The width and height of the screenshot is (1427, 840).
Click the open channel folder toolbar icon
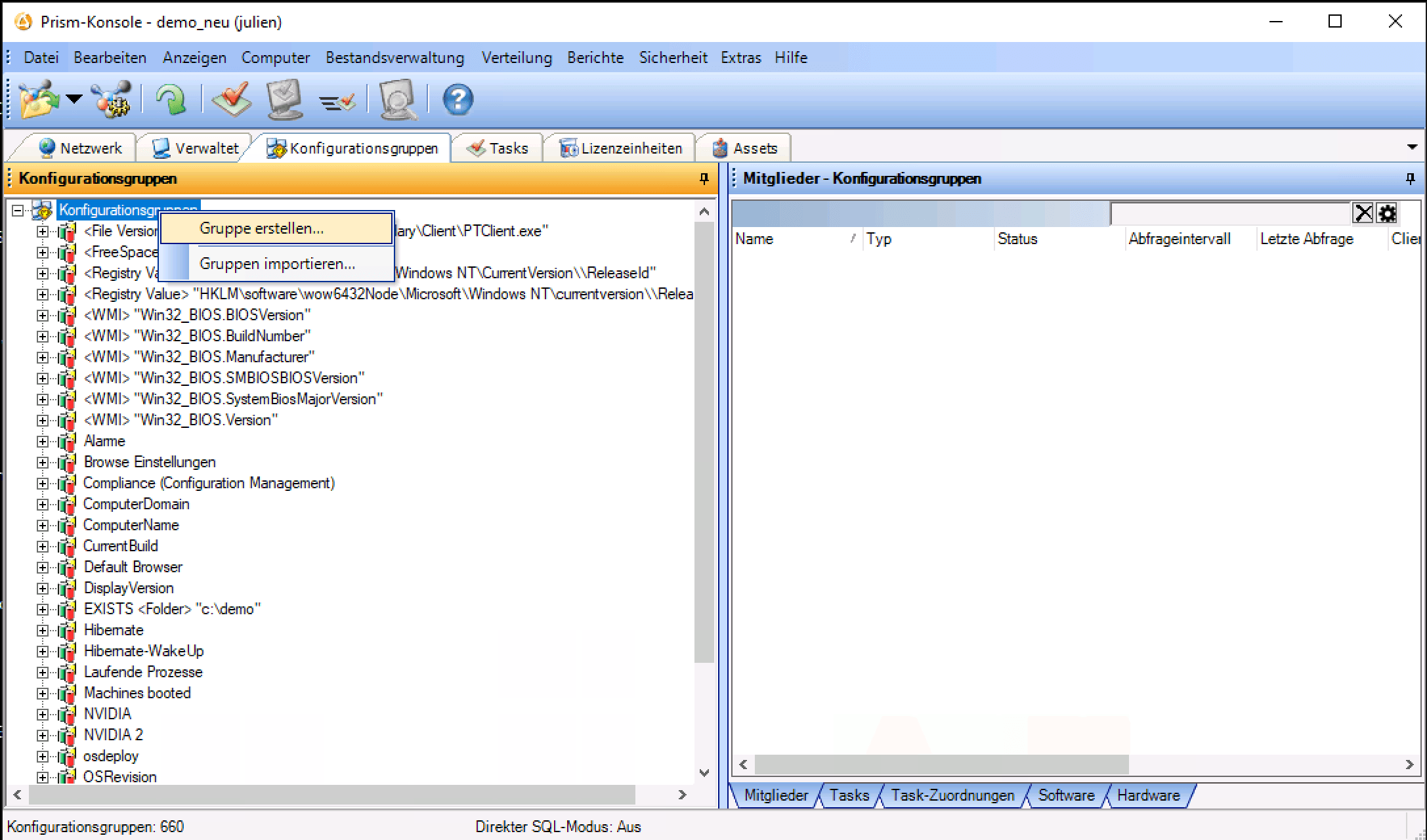pos(38,100)
